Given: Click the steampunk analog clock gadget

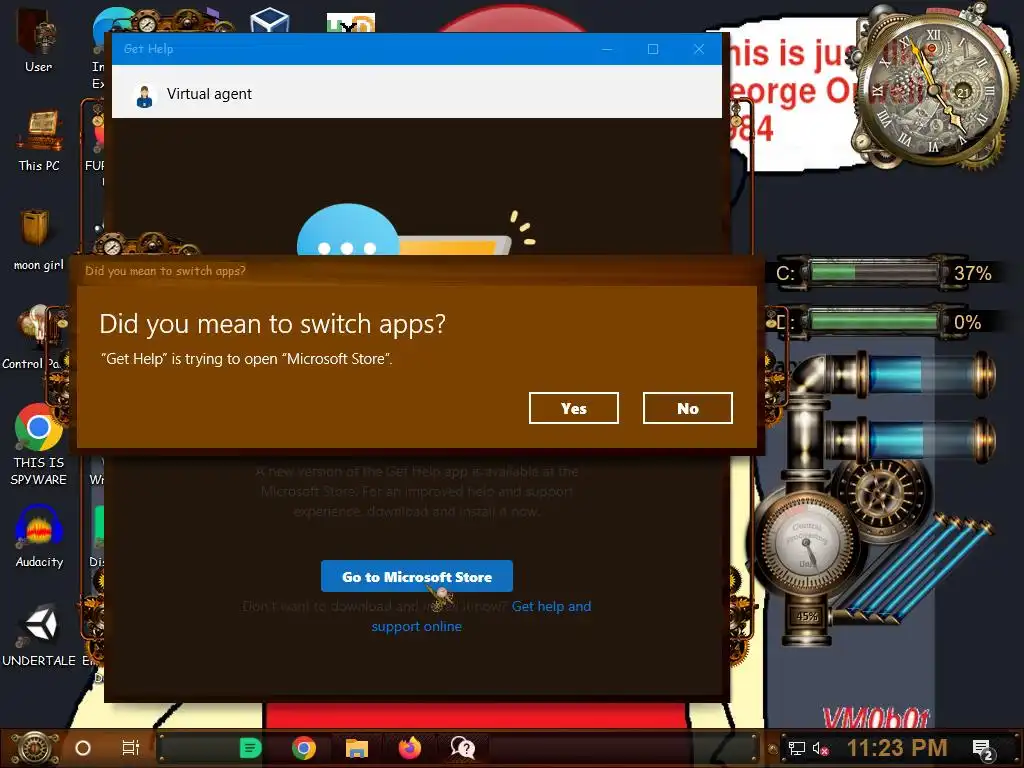Looking at the screenshot, I should pyautogui.click(x=933, y=89).
